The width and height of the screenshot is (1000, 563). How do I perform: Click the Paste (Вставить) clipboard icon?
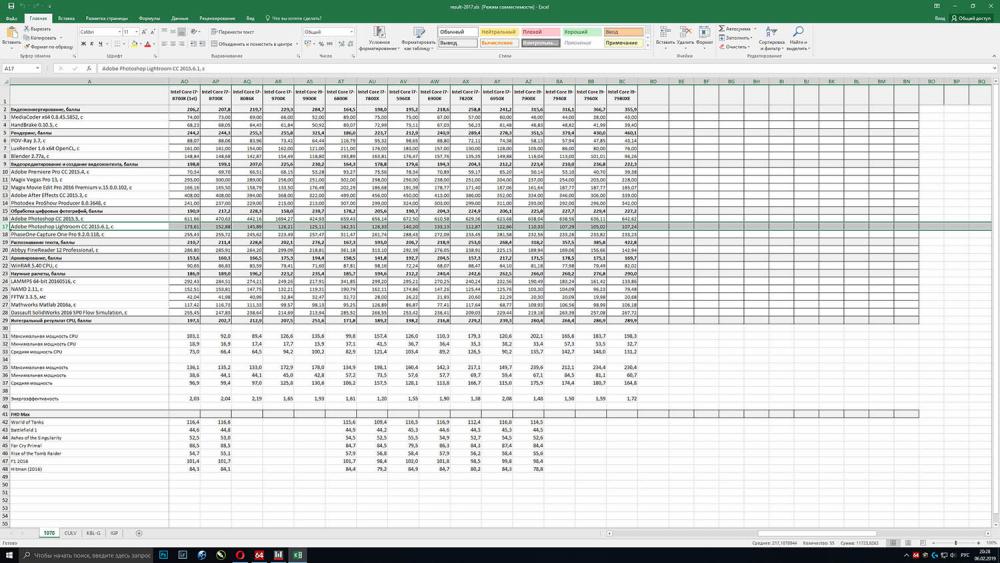(x=11, y=33)
